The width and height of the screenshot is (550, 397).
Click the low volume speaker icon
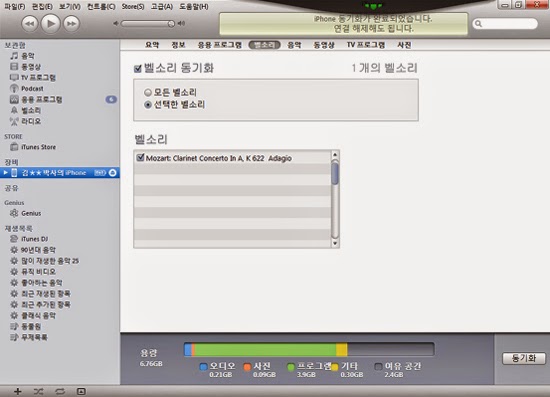(x=116, y=23)
